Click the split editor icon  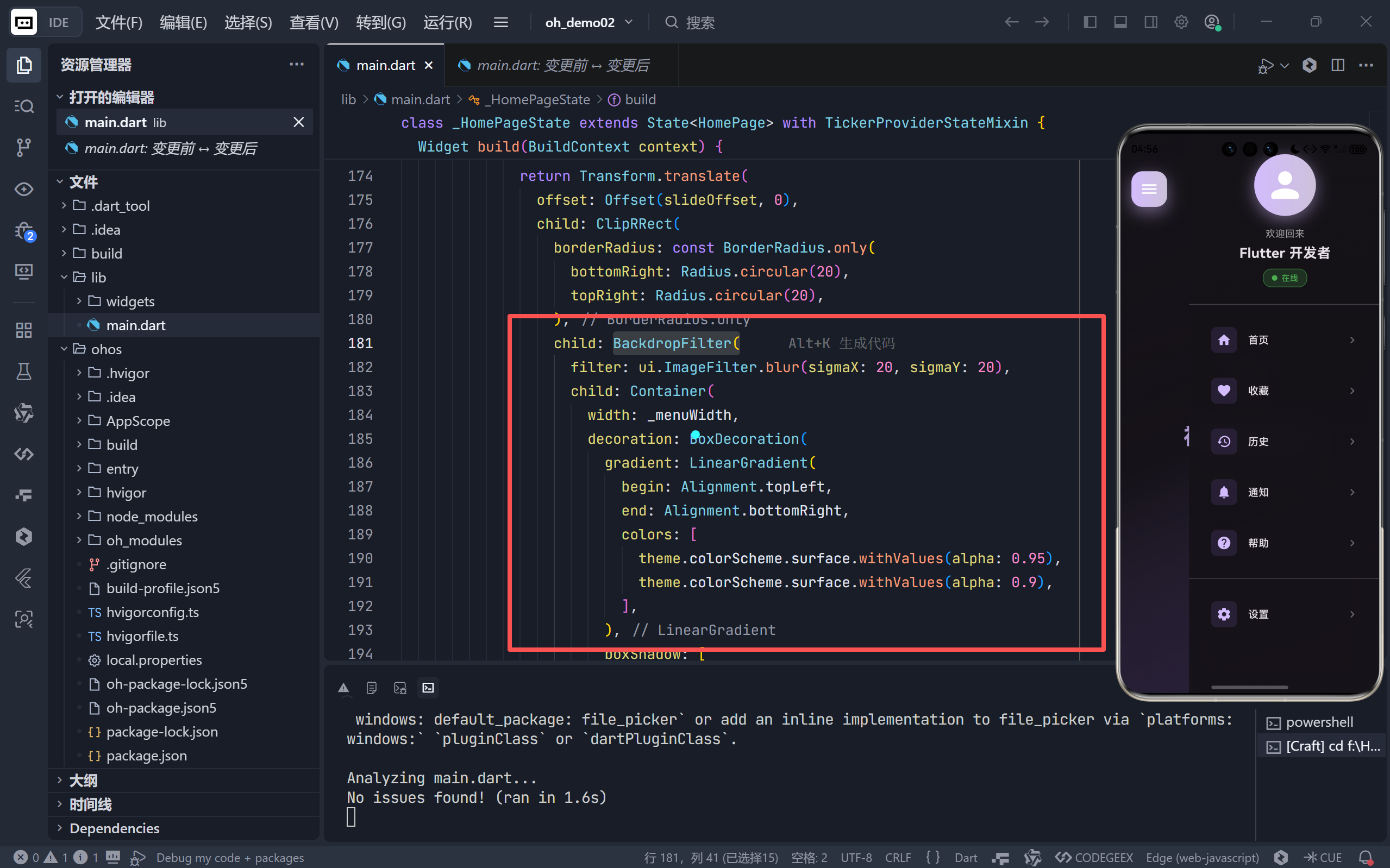click(1337, 65)
